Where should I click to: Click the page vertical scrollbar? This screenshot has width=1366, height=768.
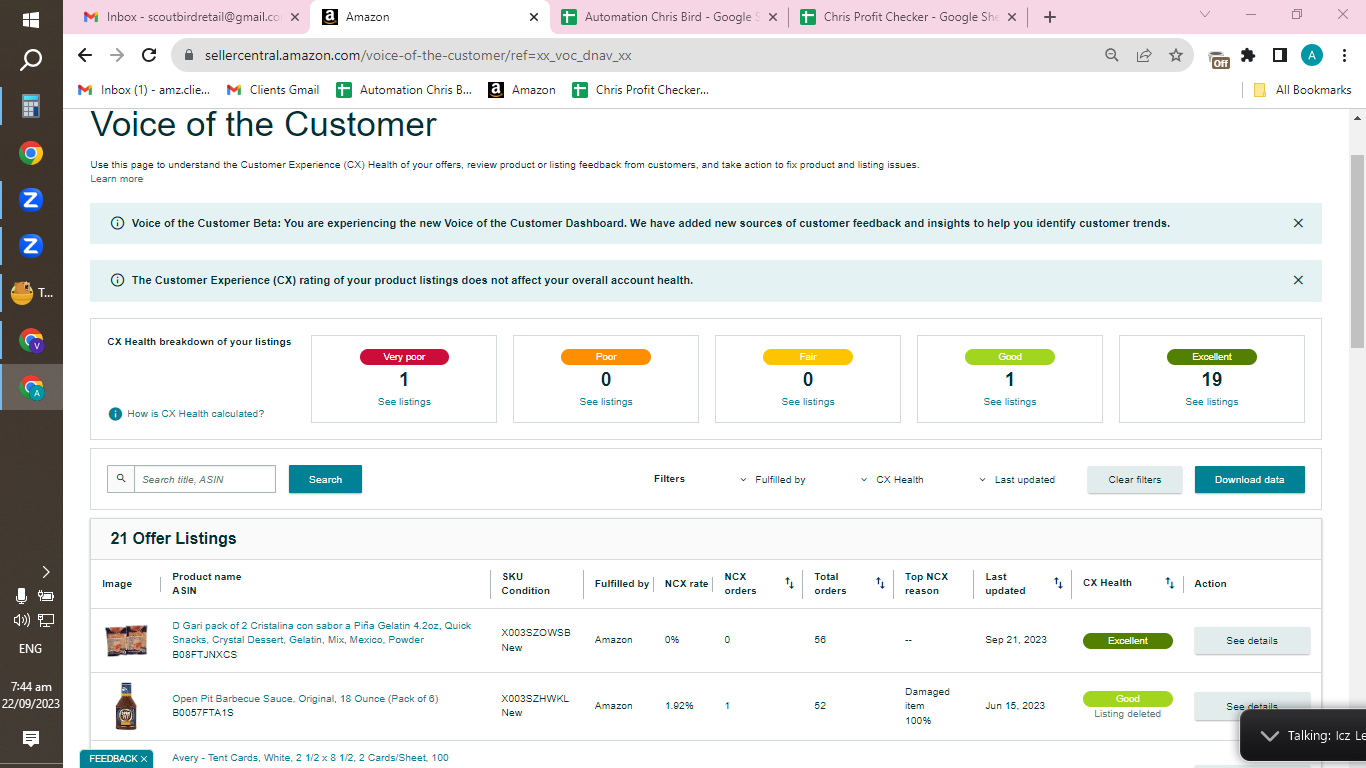pyautogui.click(x=1357, y=250)
